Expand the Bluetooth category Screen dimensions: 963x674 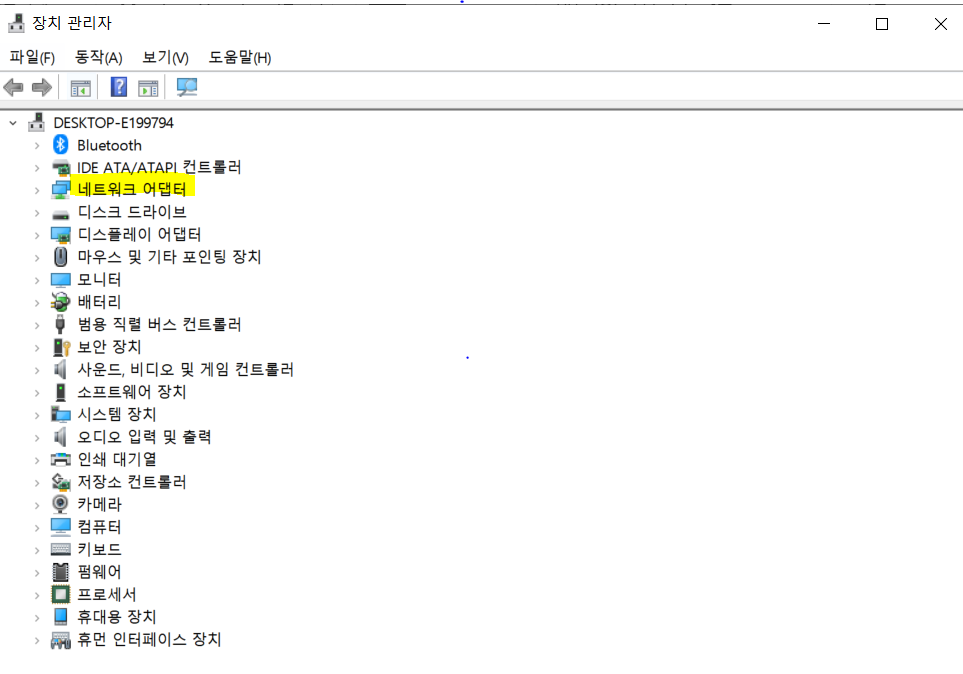pos(37,146)
